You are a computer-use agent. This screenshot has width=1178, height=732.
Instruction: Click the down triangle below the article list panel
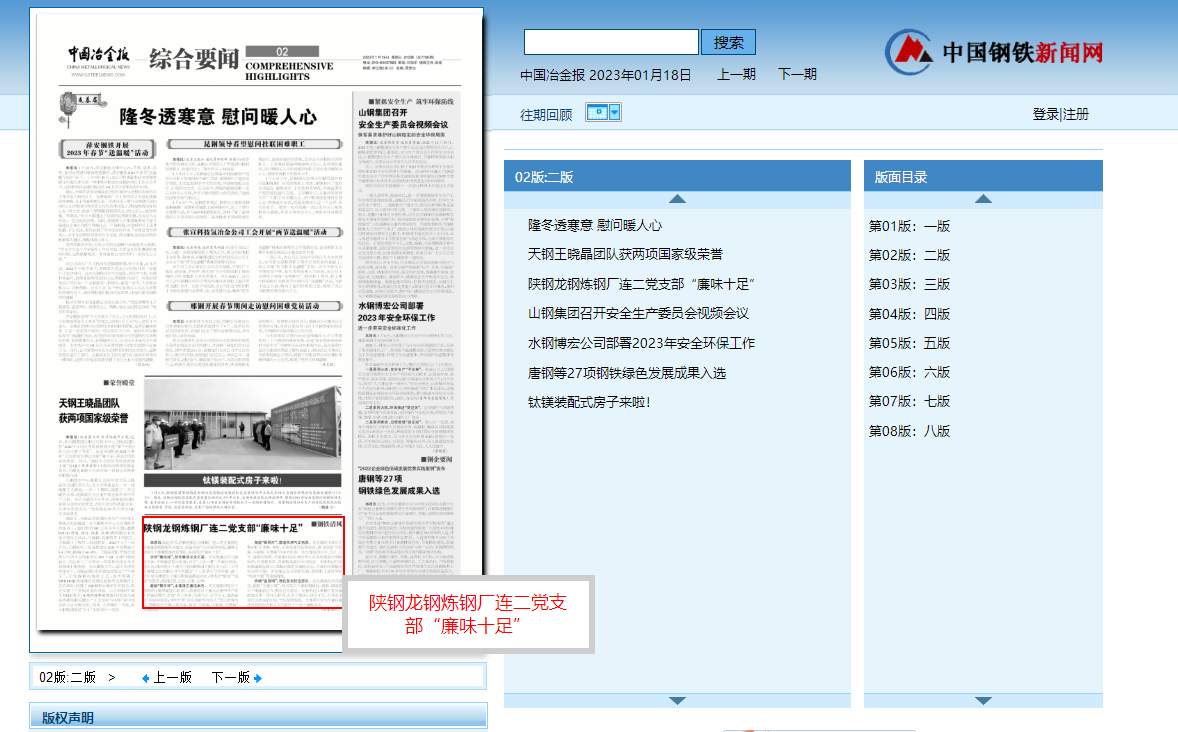(x=677, y=700)
